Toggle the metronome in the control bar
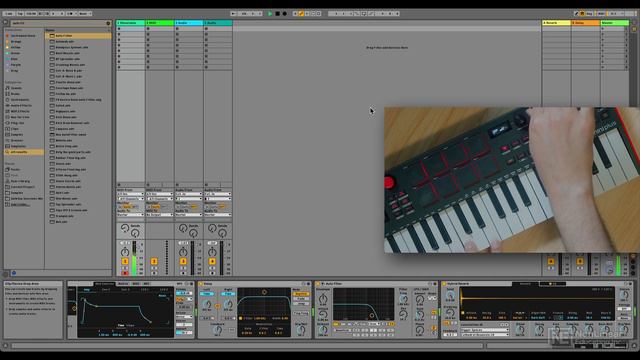 point(71,13)
